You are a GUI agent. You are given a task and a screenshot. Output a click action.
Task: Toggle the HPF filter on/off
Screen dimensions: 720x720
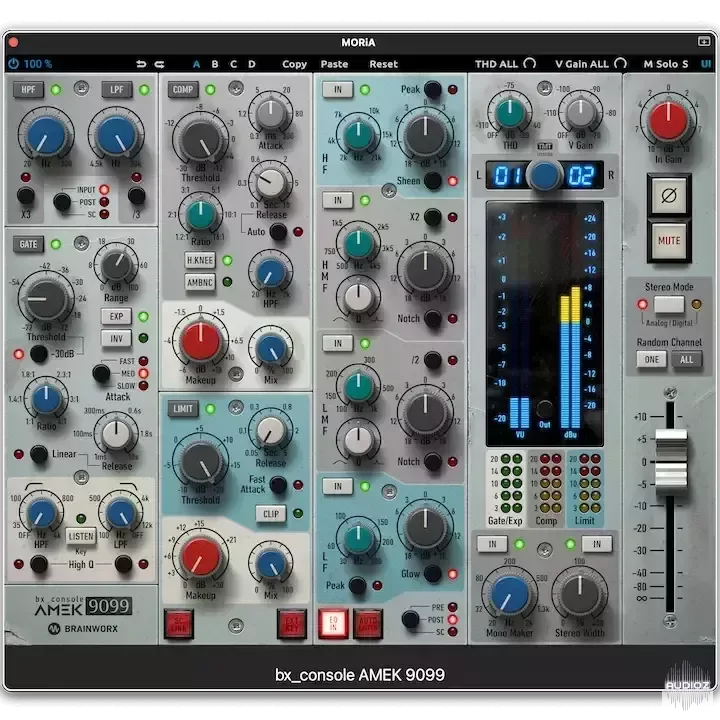click(28, 90)
